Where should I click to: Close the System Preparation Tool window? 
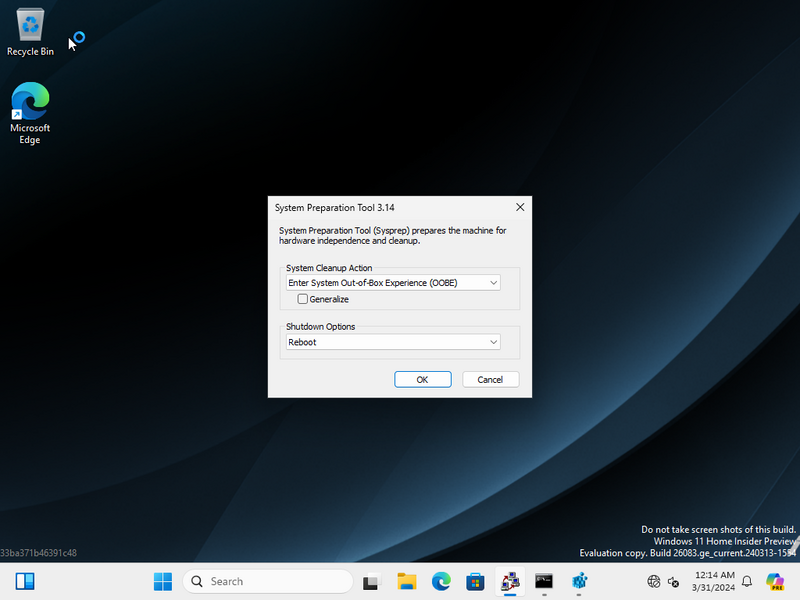(519, 208)
